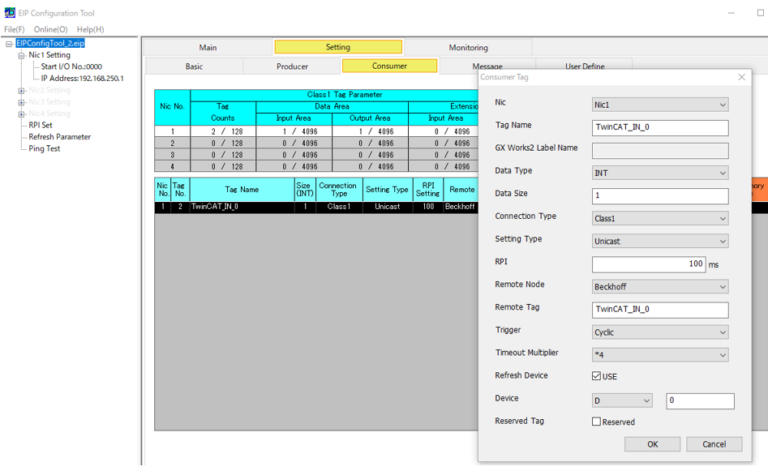Select Refresh Parameter tree item
This screenshot has width=768, height=471.
[x=60, y=137]
